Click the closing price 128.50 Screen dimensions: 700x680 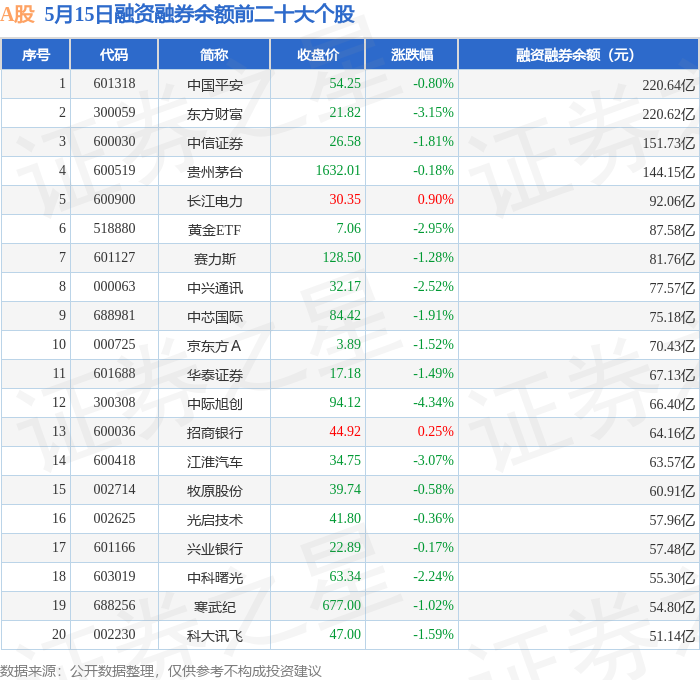click(x=342, y=258)
